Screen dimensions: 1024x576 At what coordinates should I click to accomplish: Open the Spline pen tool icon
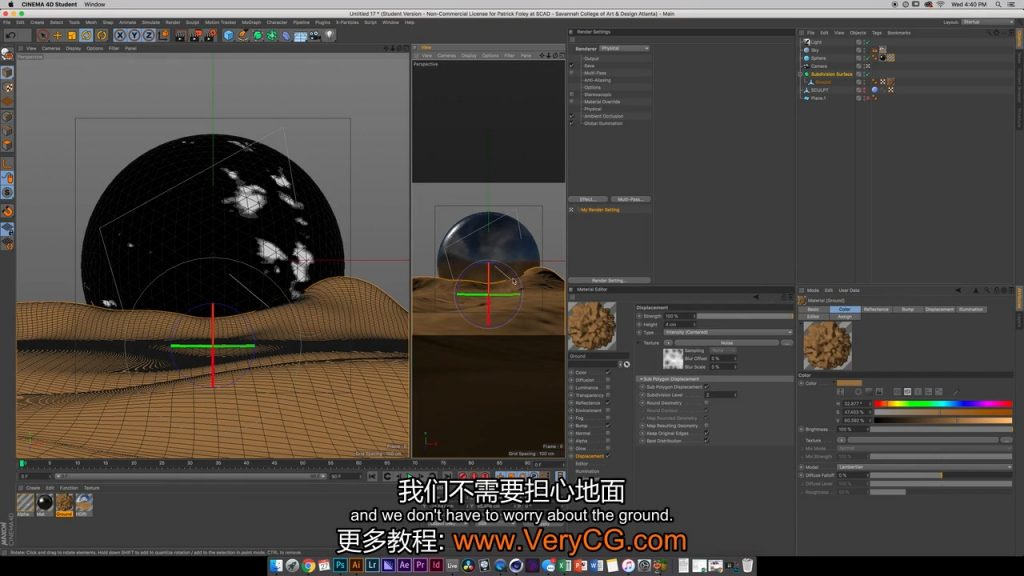[x=243, y=35]
